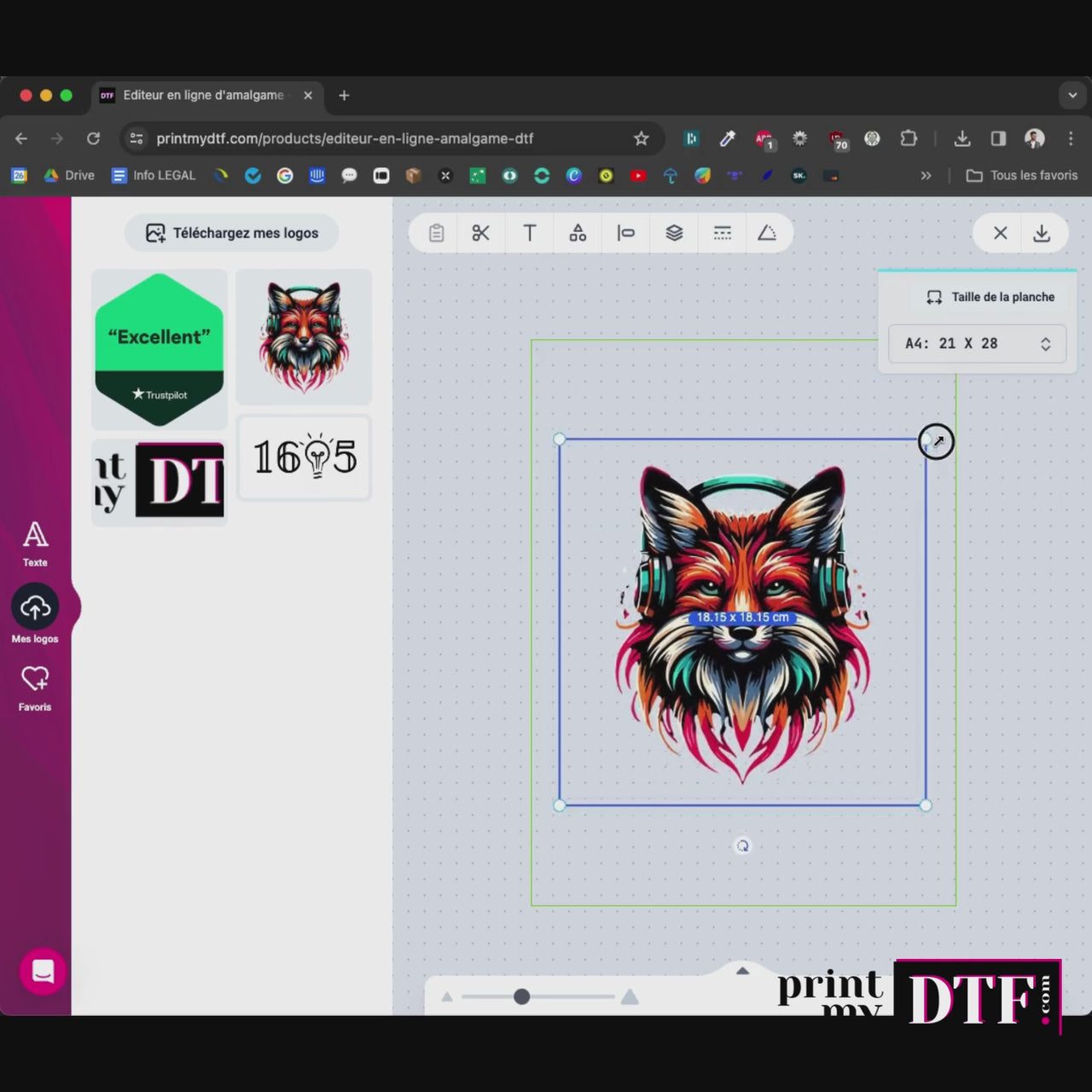
Task: Click Téléchargez mes logos button
Action: coord(232,233)
